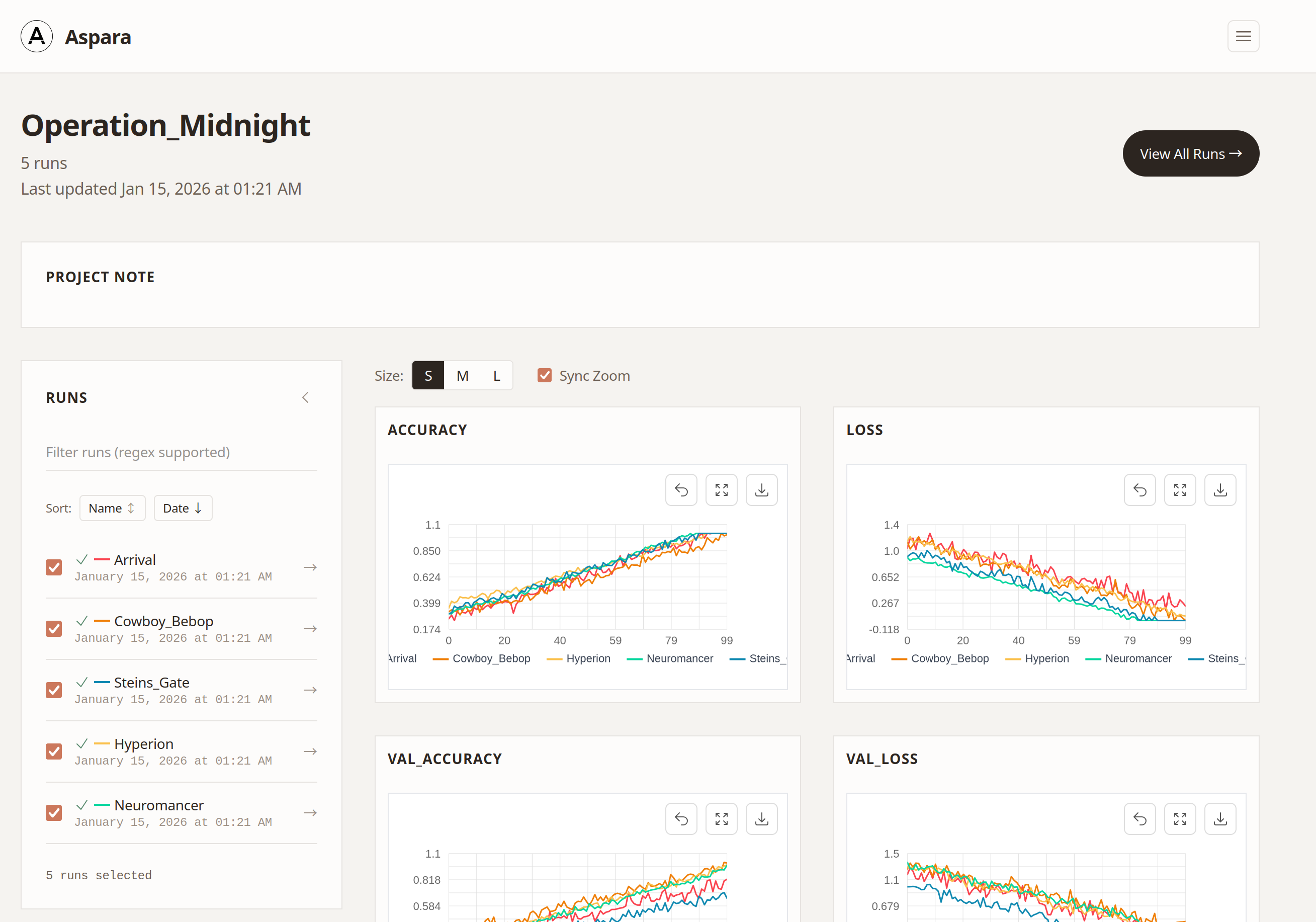
Task: Open details for the Steins_Gate run
Action: point(309,690)
